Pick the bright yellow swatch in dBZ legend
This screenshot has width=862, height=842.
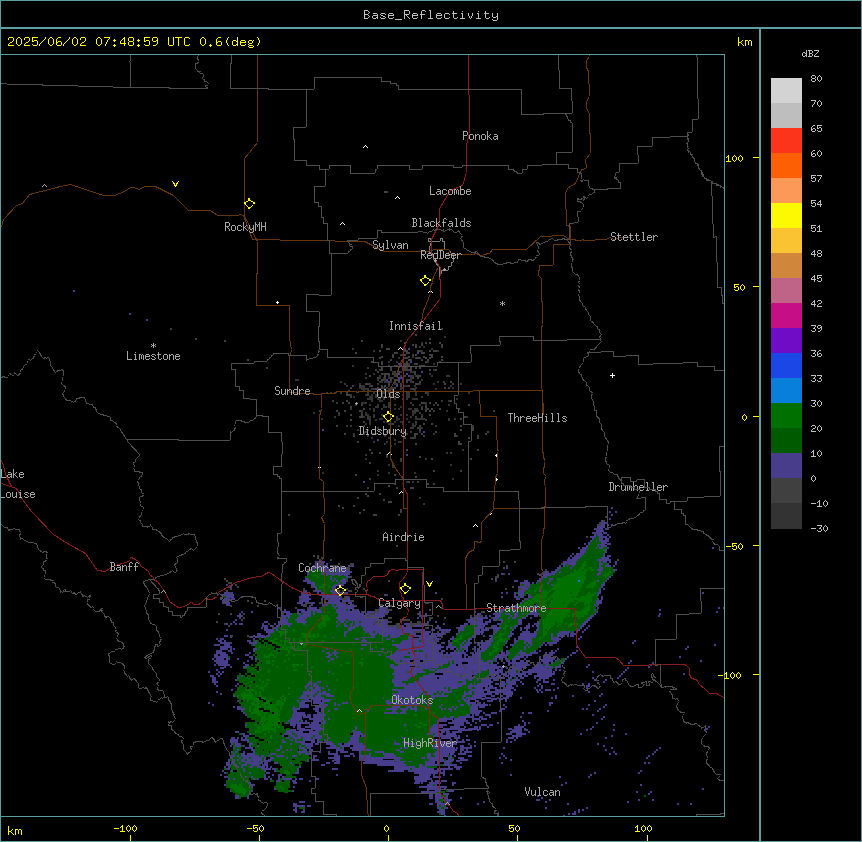[786, 215]
